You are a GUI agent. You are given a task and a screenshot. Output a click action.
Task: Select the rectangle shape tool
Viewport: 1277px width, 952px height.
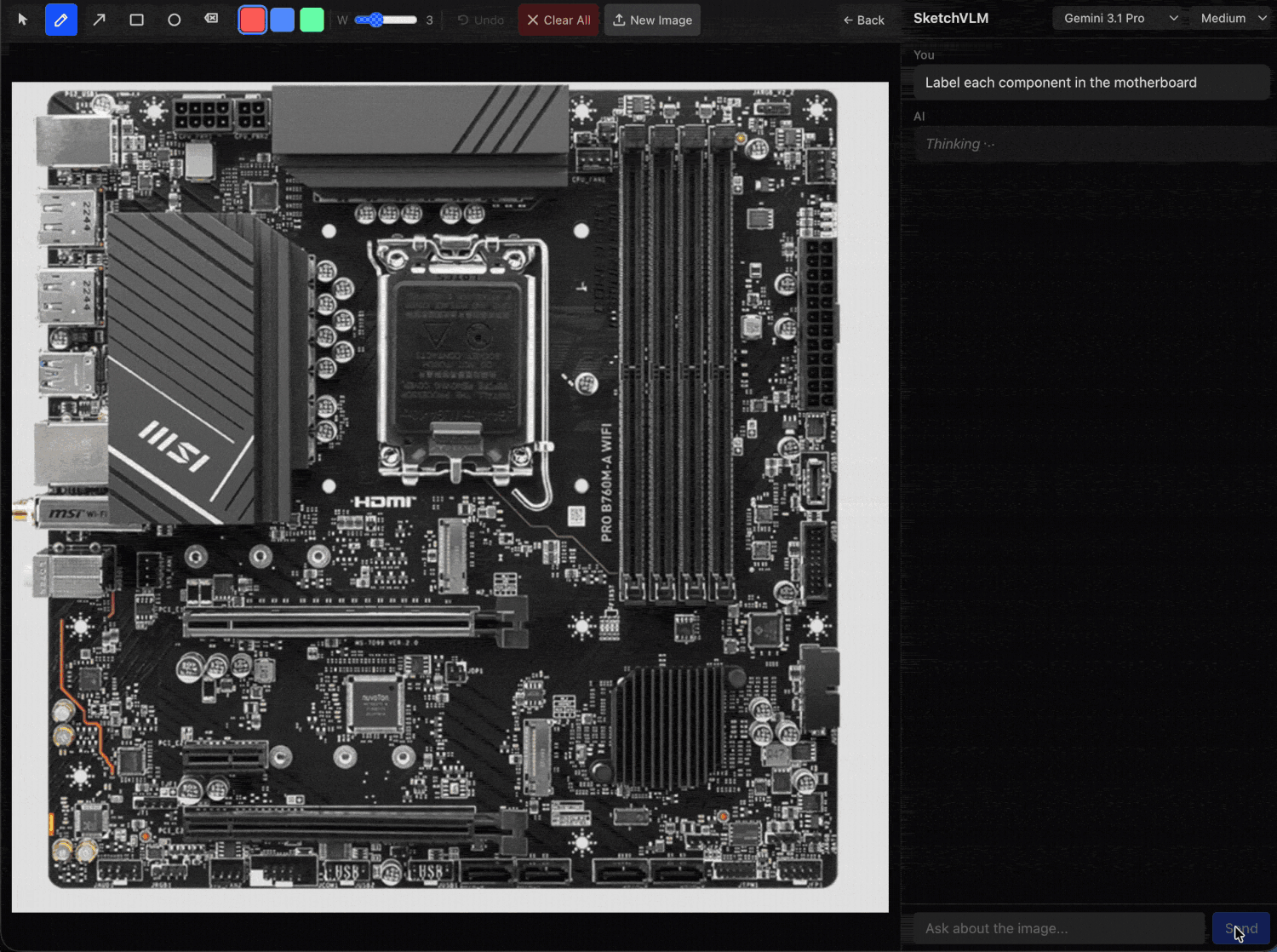click(136, 19)
